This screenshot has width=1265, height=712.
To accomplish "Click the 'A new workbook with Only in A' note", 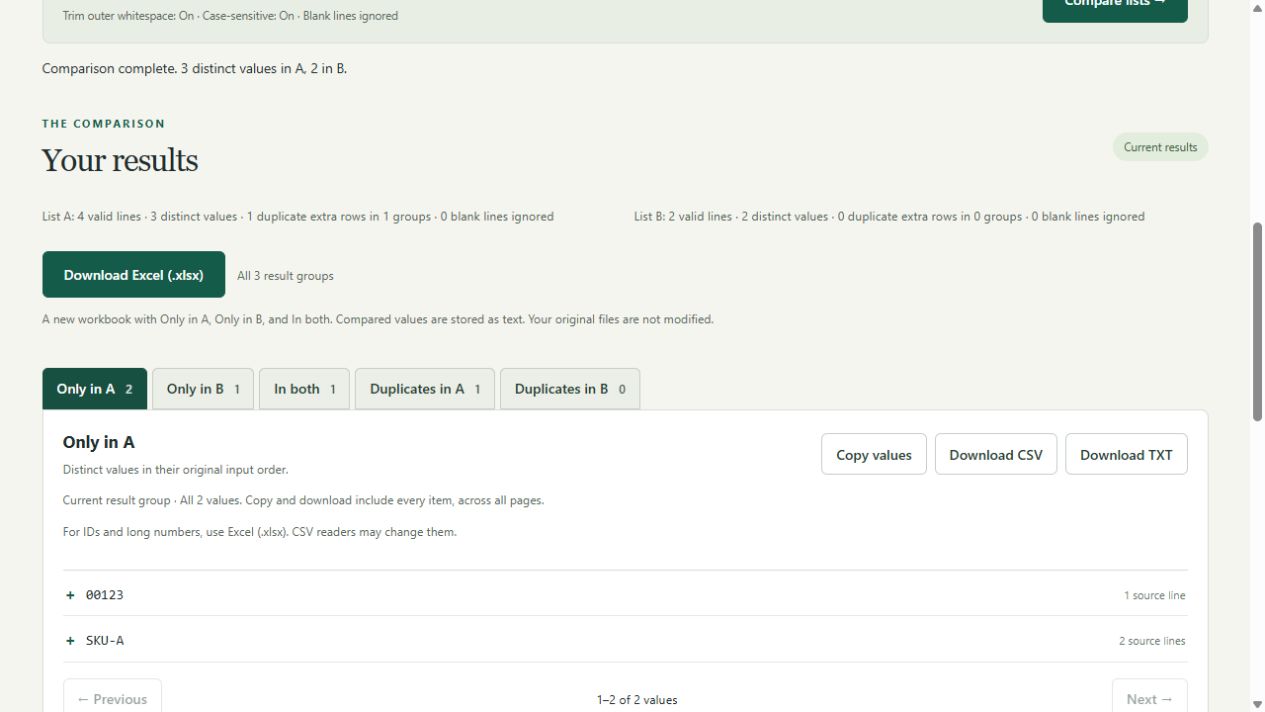I will 378,320.
